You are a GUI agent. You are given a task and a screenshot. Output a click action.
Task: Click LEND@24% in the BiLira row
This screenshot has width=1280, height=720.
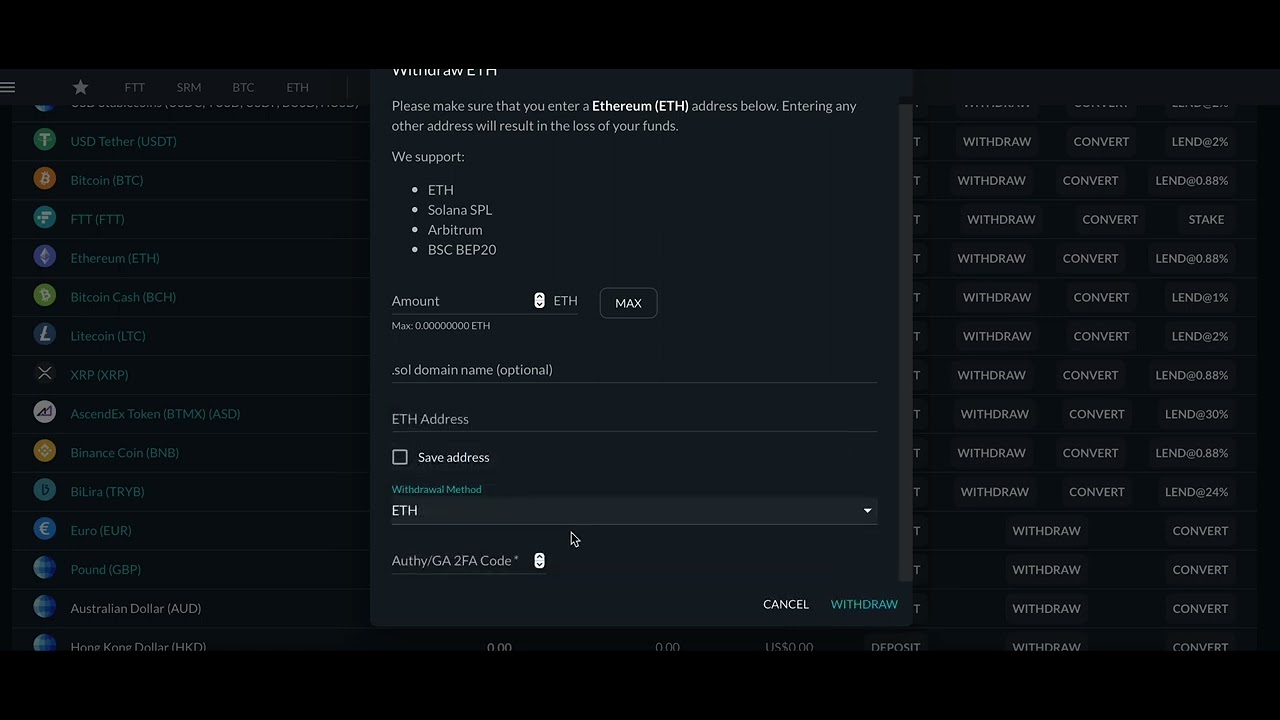coord(1196,492)
